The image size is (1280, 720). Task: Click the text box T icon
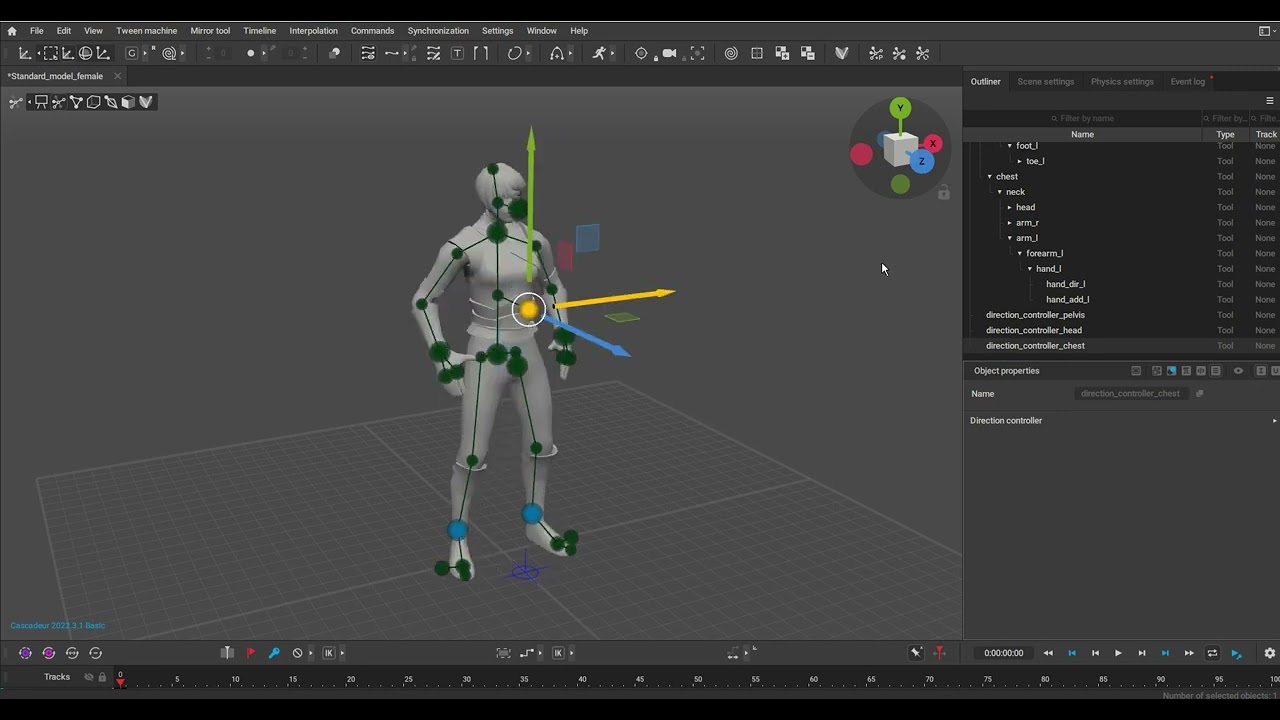pyautogui.click(x=458, y=53)
